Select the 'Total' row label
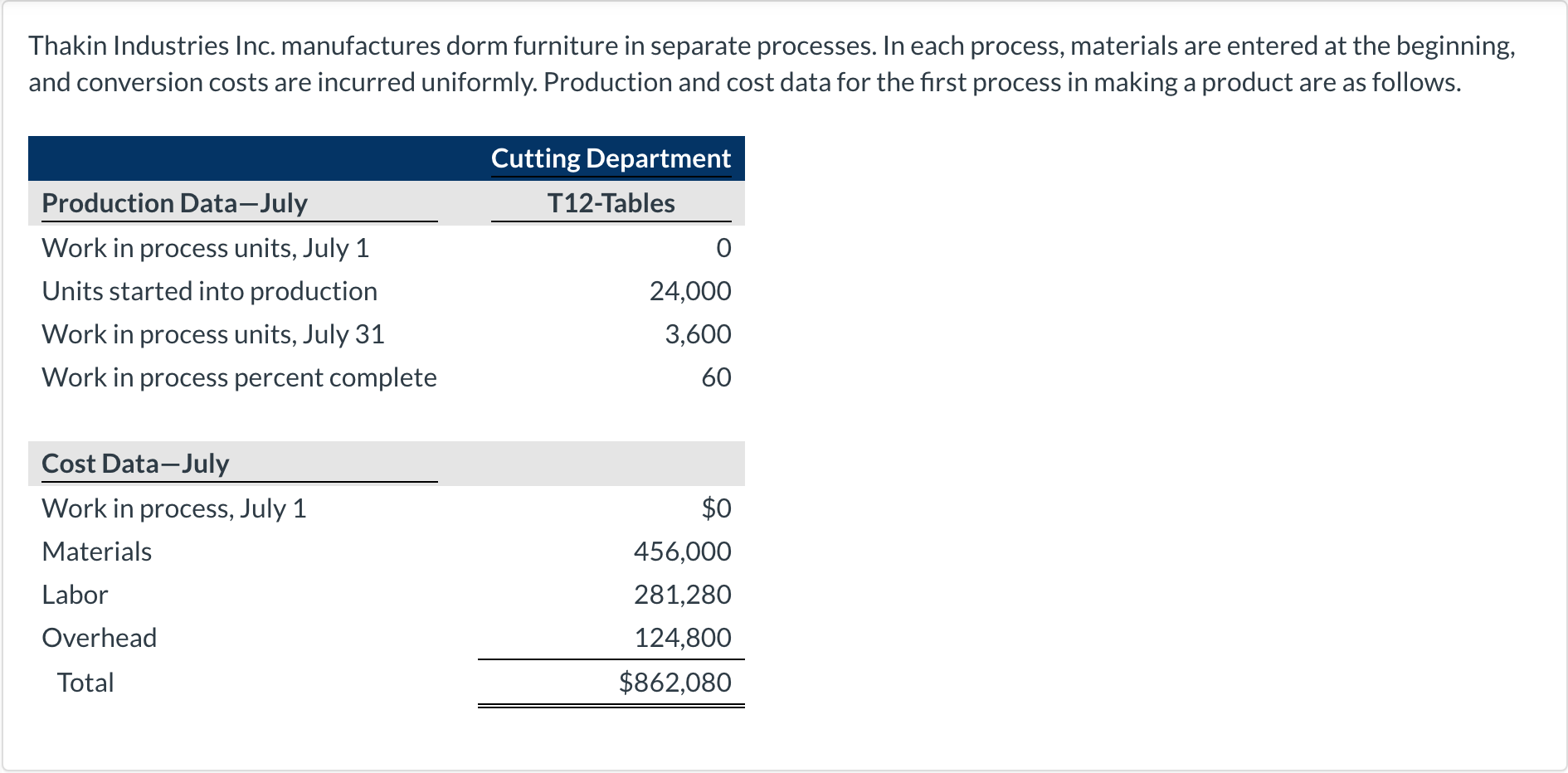 tap(85, 683)
